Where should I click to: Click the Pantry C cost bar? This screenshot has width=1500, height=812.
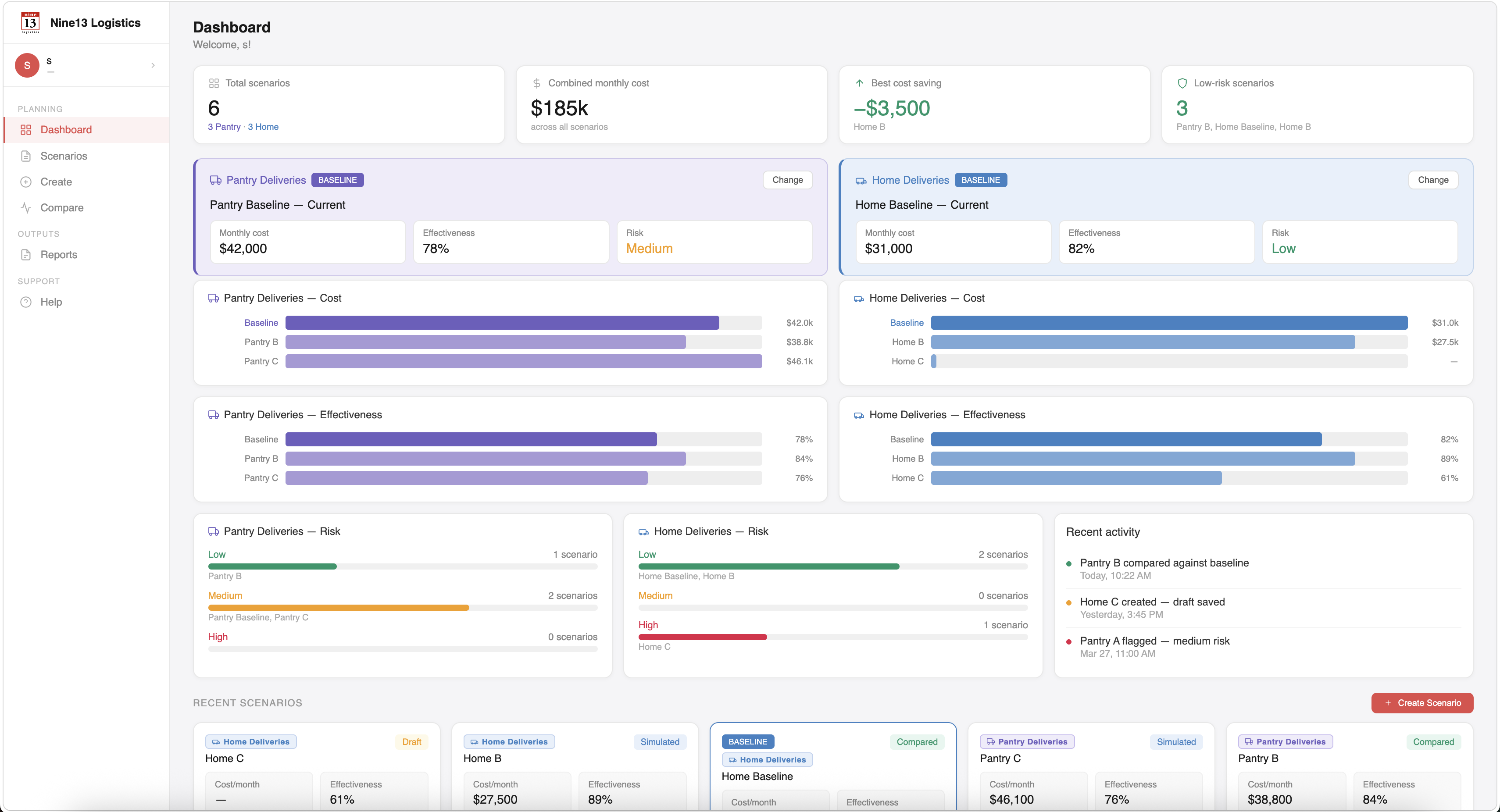point(524,361)
